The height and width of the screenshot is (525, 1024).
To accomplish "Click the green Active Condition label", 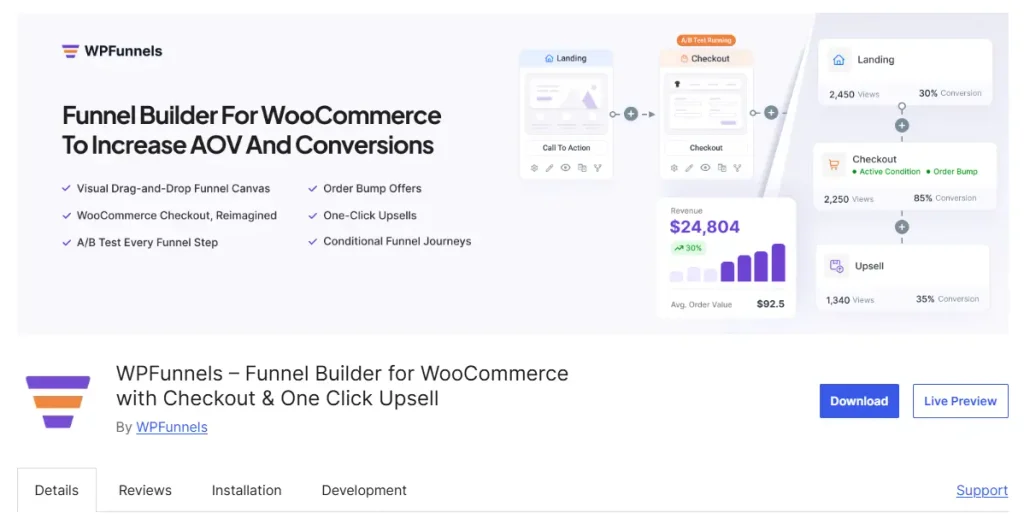I will [x=886, y=172].
